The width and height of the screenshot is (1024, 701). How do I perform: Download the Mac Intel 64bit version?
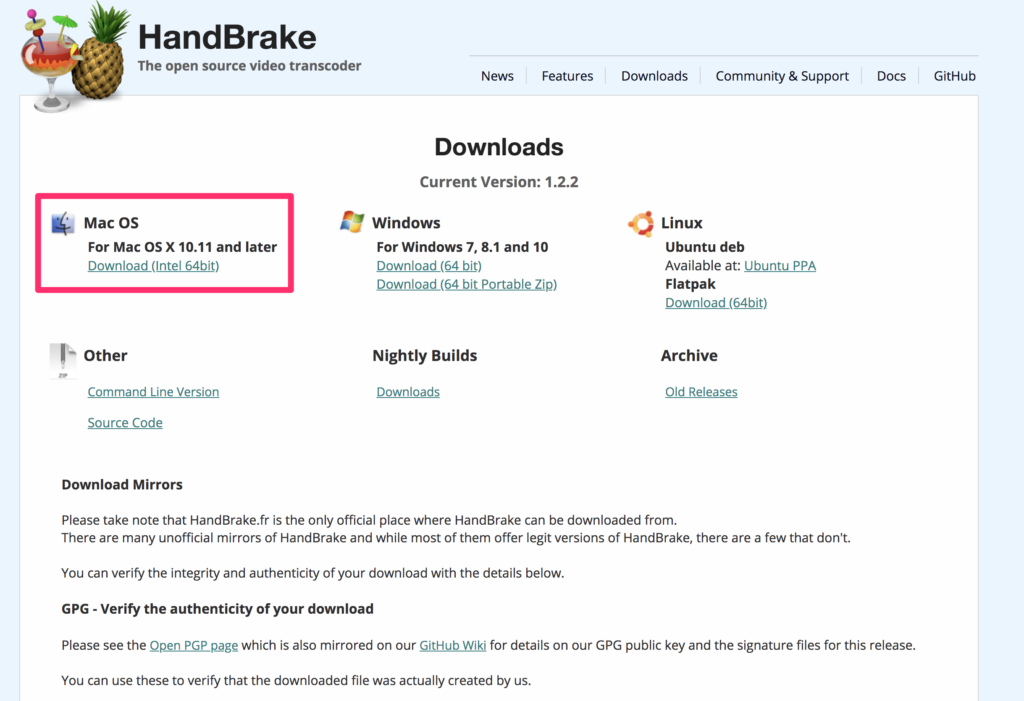pos(153,266)
